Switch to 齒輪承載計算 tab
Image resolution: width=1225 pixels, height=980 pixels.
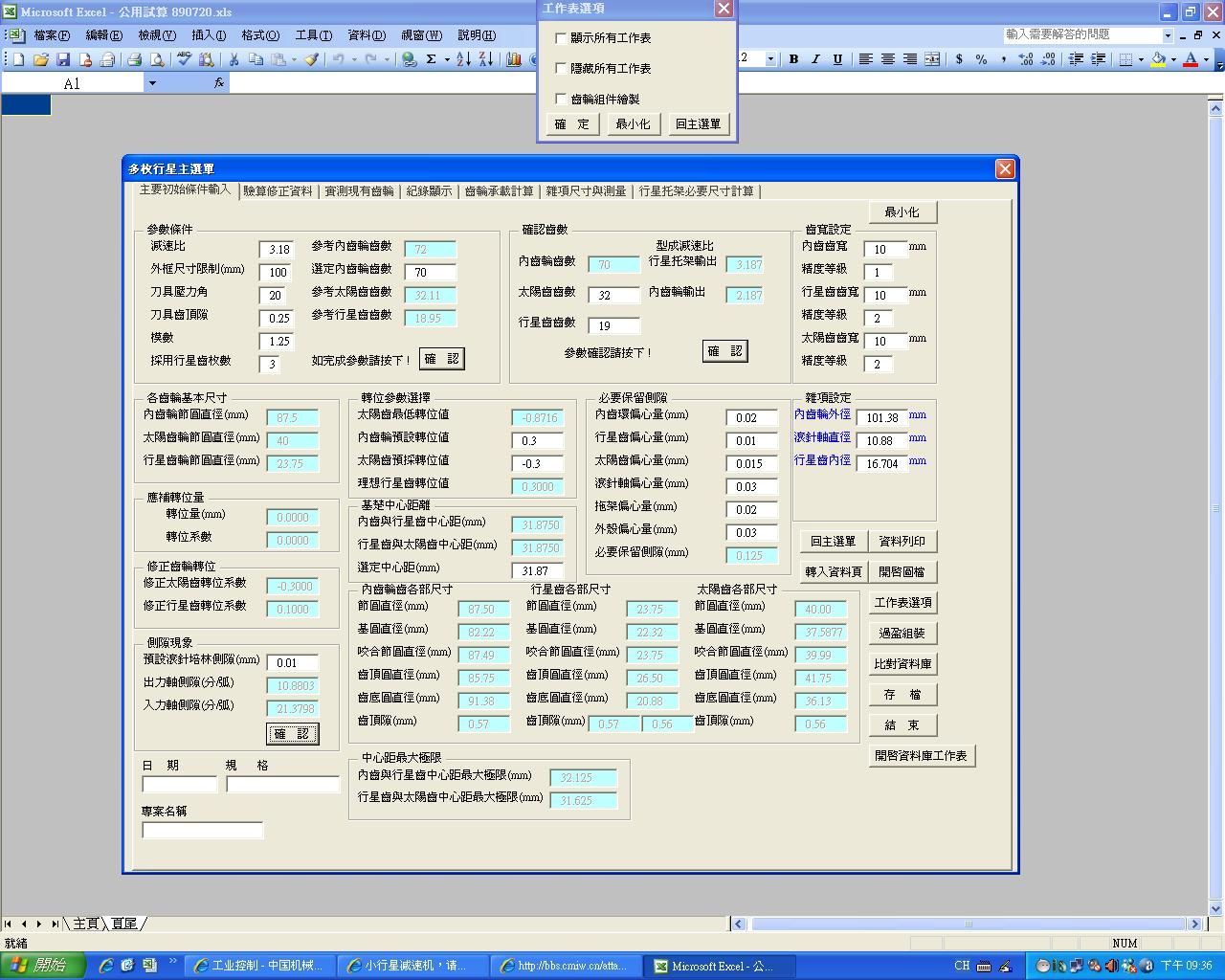click(499, 191)
